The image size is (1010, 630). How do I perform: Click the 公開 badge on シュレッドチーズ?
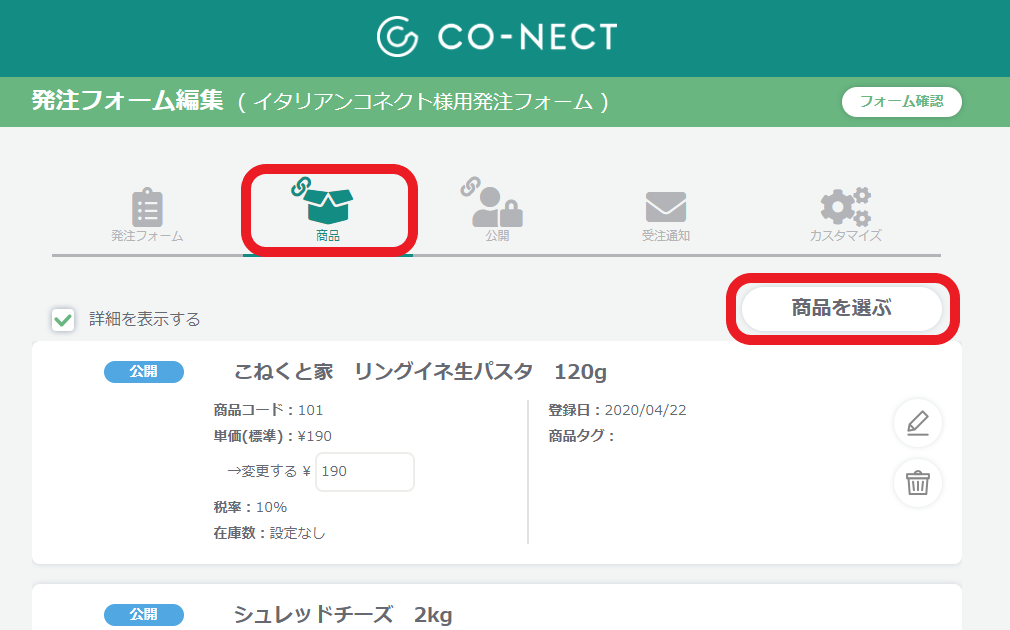click(x=144, y=615)
